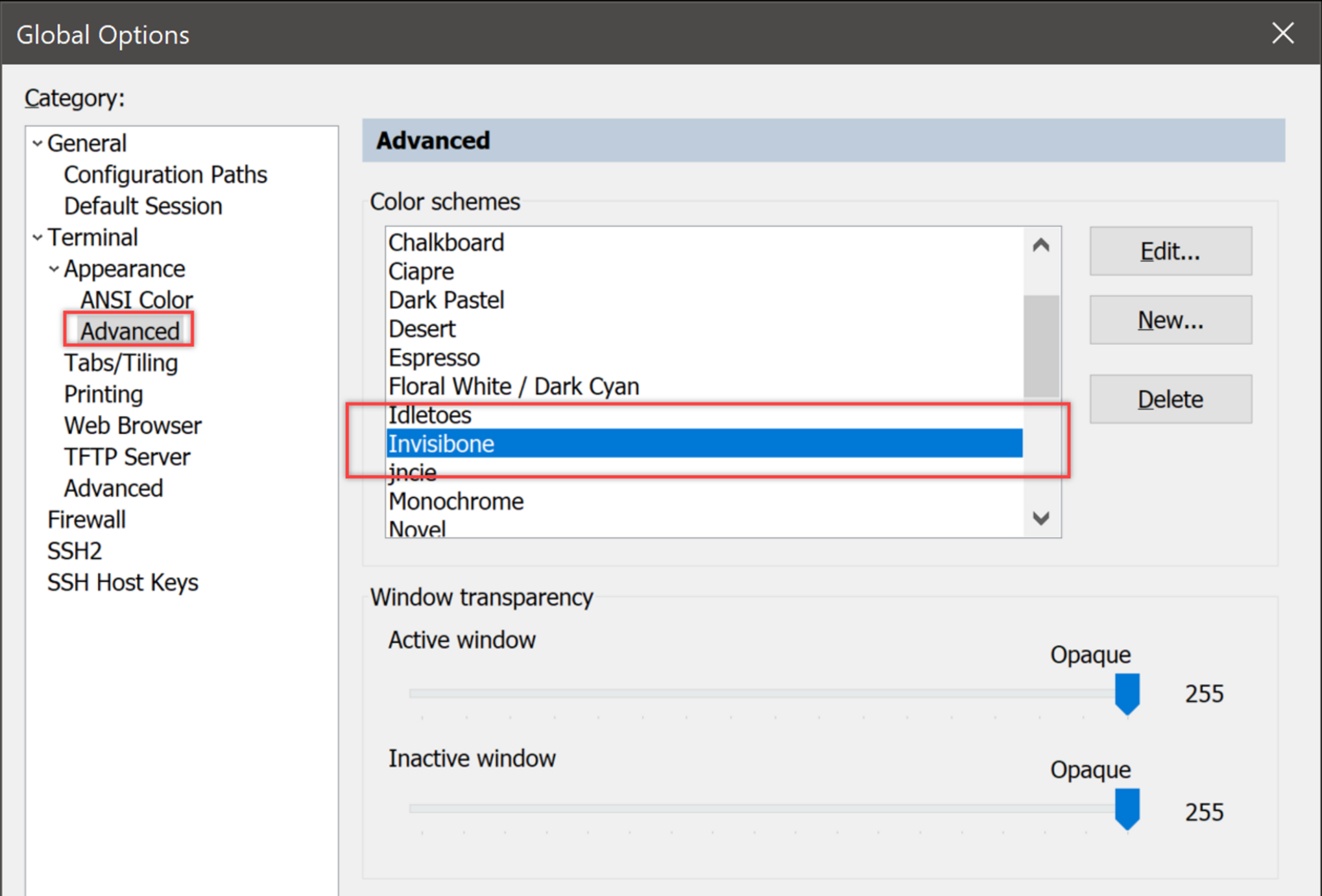Image resolution: width=1322 pixels, height=896 pixels.
Task: Delete the selected color scheme
Action: (1170, 399)
